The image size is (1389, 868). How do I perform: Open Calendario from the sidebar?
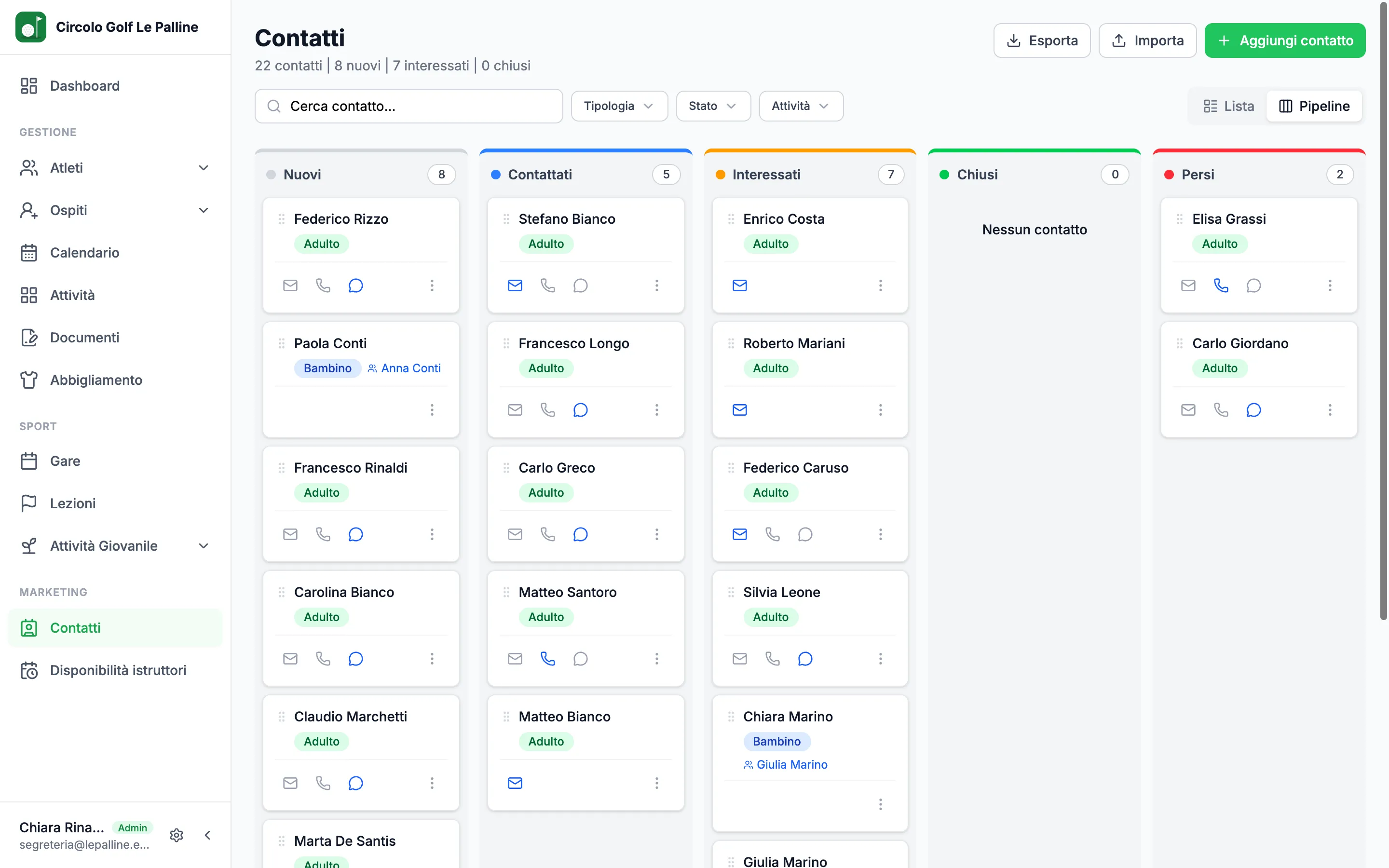click(115, 253)
